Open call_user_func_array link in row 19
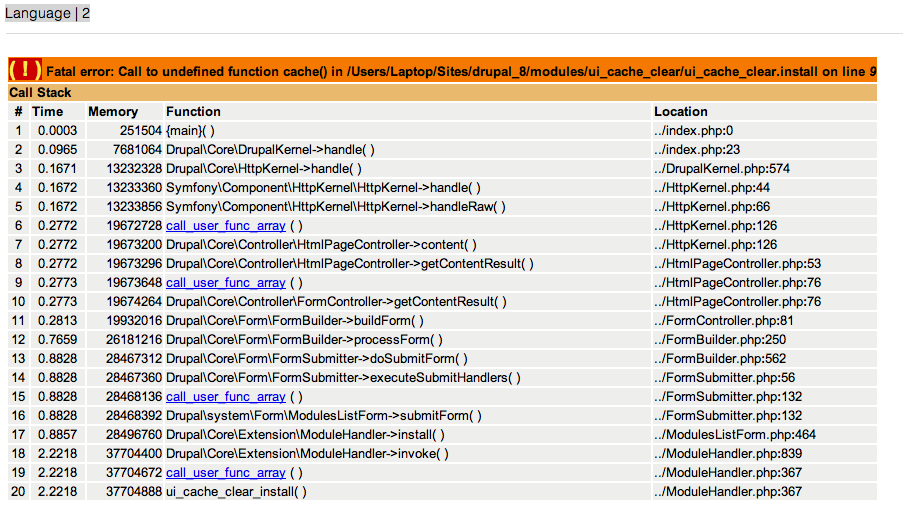 (226, 473)
